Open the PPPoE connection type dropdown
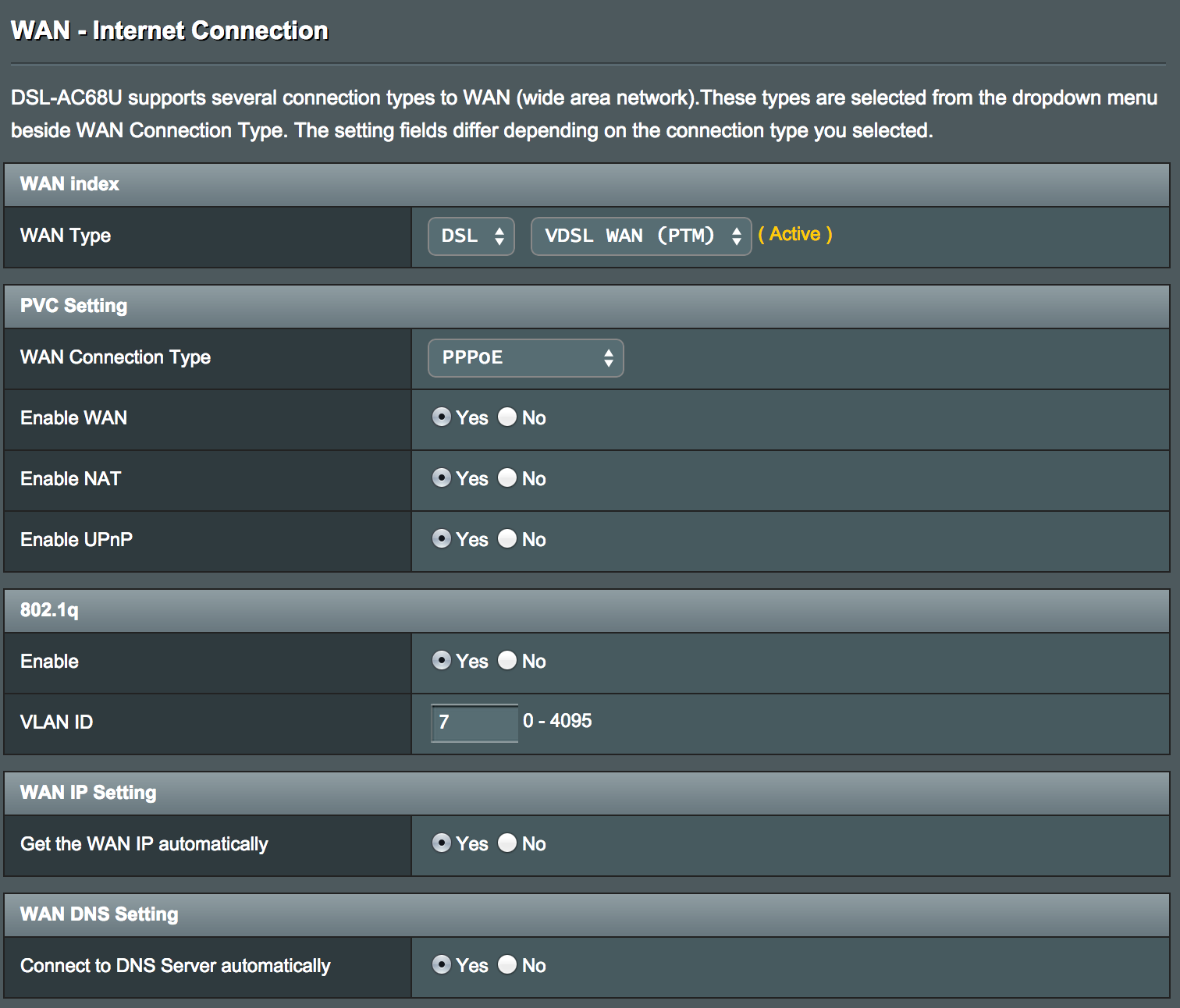This screenshot has height=1008, width=1180. tap(525, 358)
